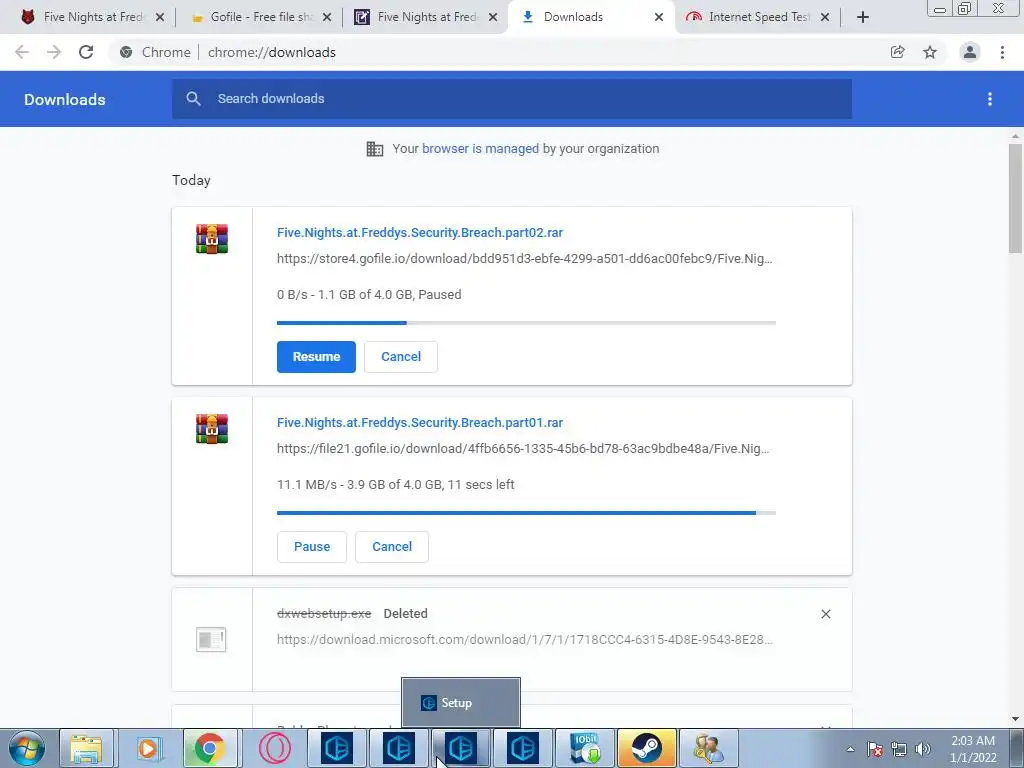Click the part01.rar progress bar
This screenshot has height=768, width=1024.
526,513
